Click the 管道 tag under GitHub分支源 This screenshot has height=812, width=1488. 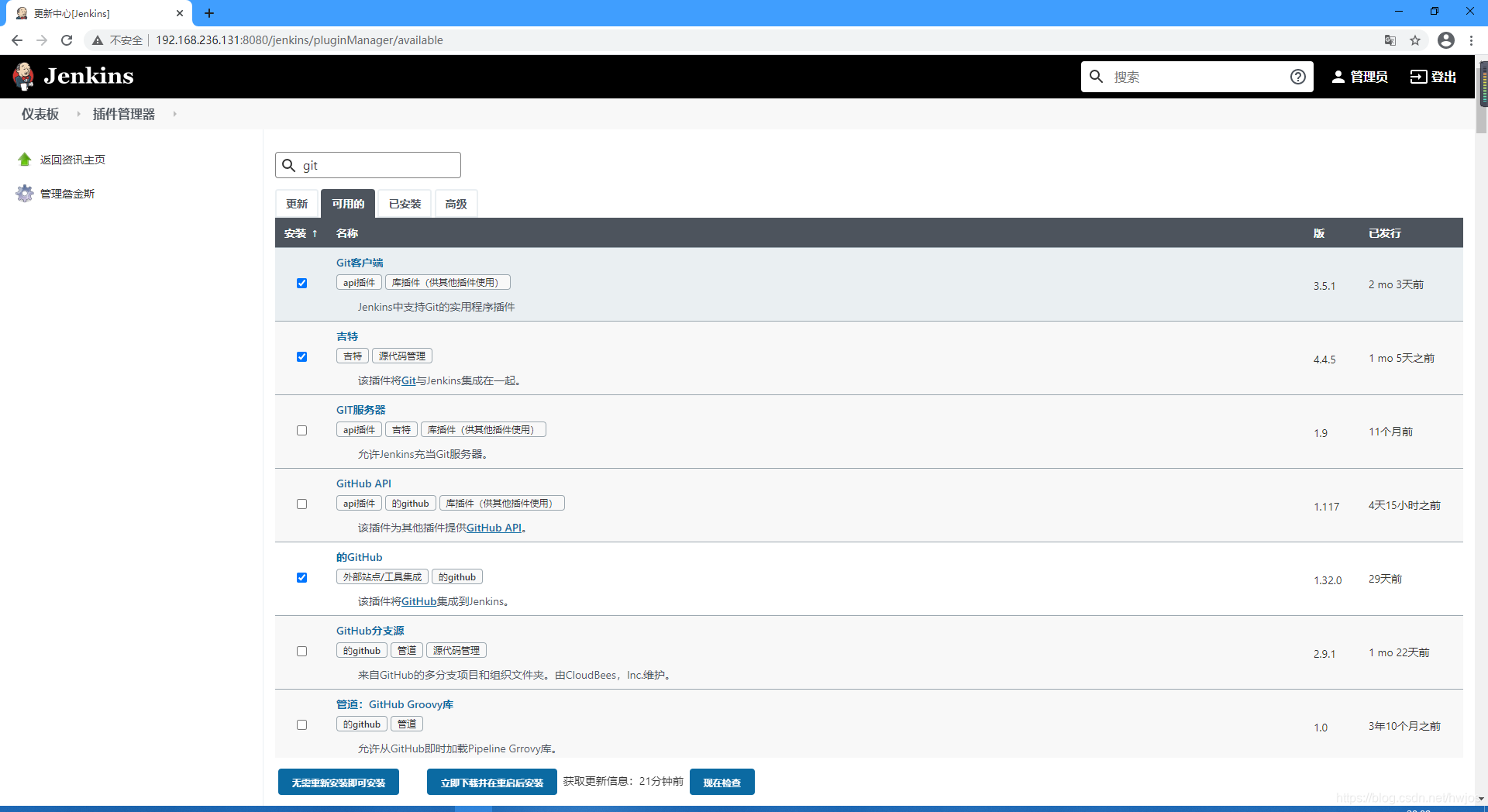pos(407,651)
